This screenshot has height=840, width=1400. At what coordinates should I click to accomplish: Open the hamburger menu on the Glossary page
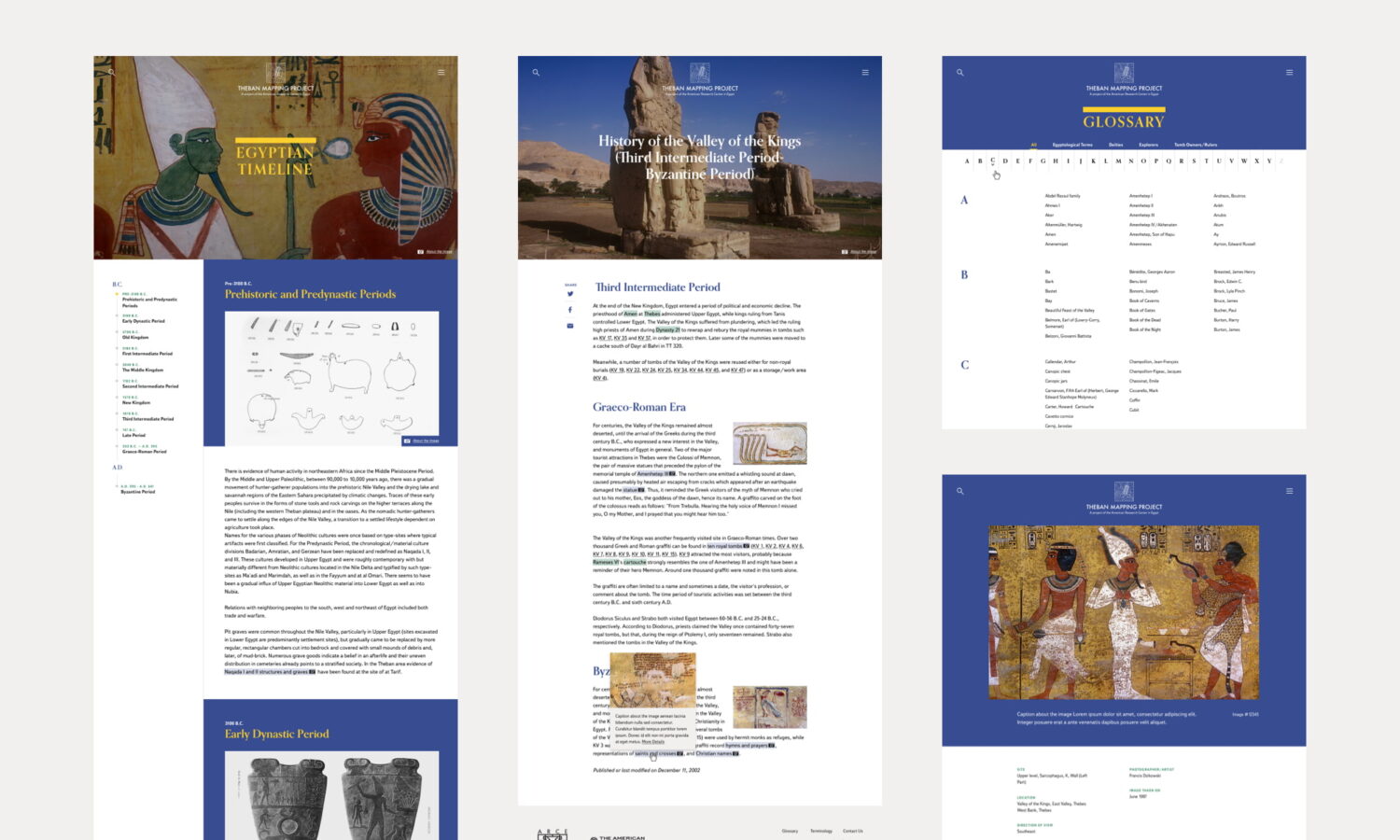click(1290, 72)
